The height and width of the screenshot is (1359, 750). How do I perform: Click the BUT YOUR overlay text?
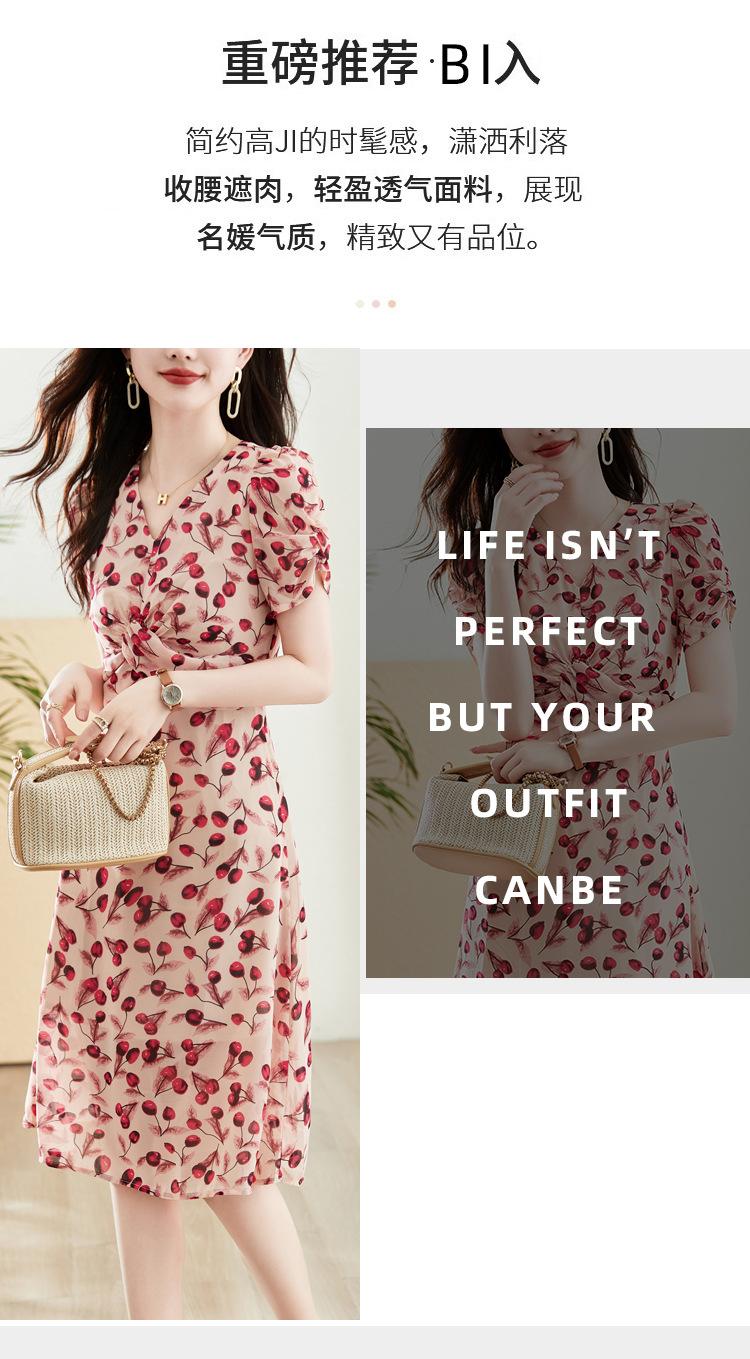coord(542,717)
